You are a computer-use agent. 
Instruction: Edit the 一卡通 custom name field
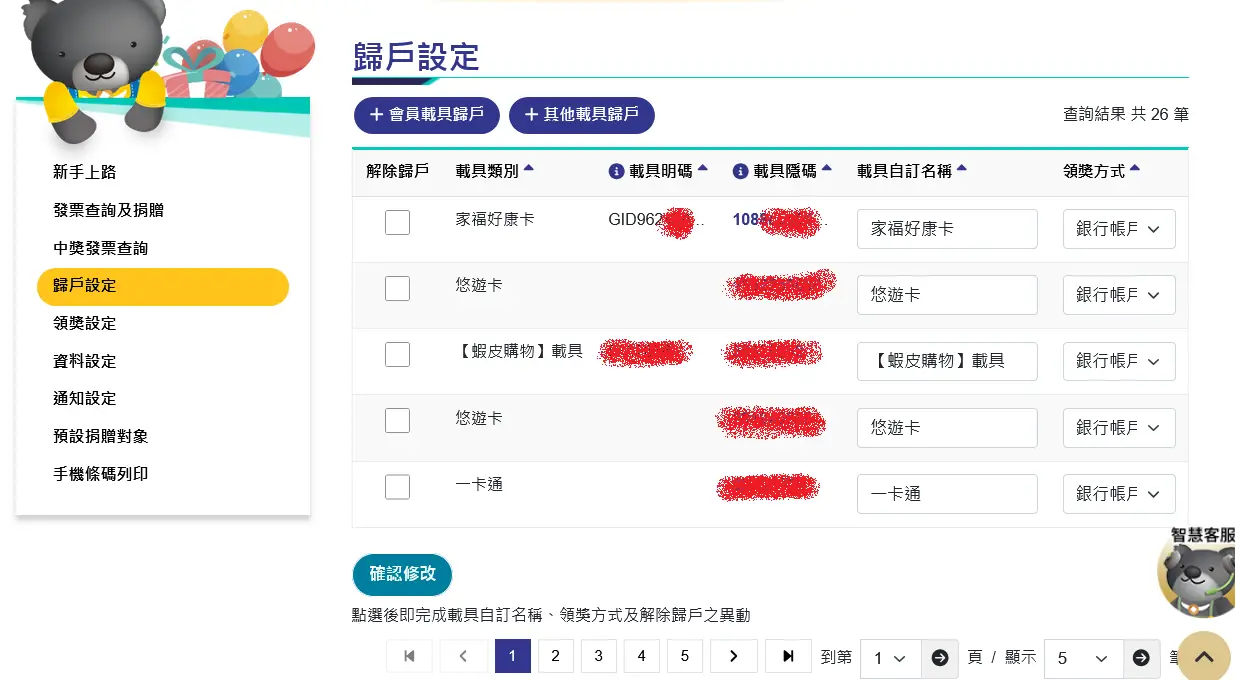click(946, 494)
